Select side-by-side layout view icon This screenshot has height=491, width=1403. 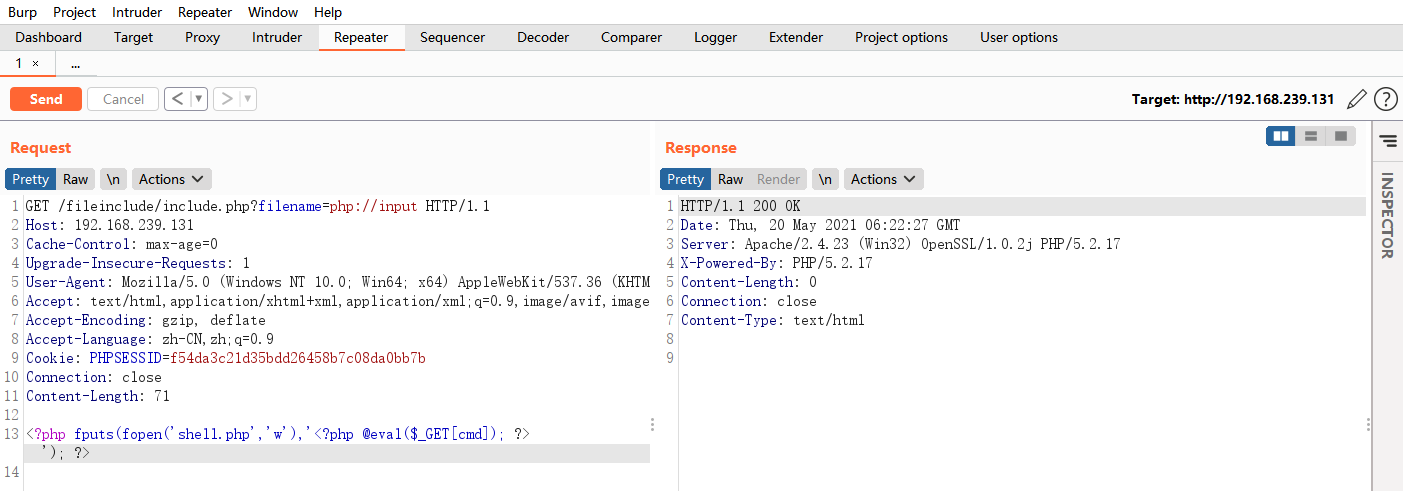tap(1281, 136)
